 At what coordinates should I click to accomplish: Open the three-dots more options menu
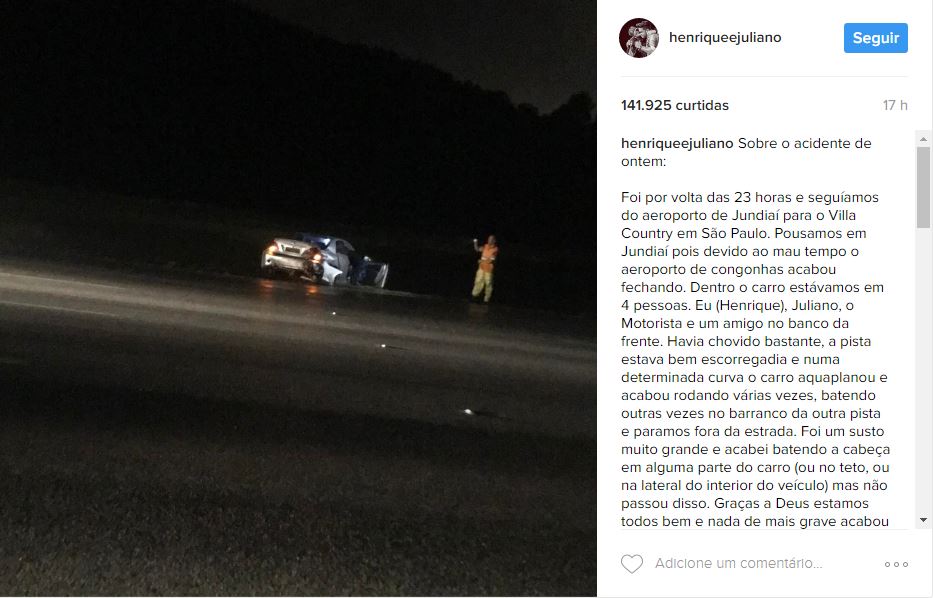point(896,564)
